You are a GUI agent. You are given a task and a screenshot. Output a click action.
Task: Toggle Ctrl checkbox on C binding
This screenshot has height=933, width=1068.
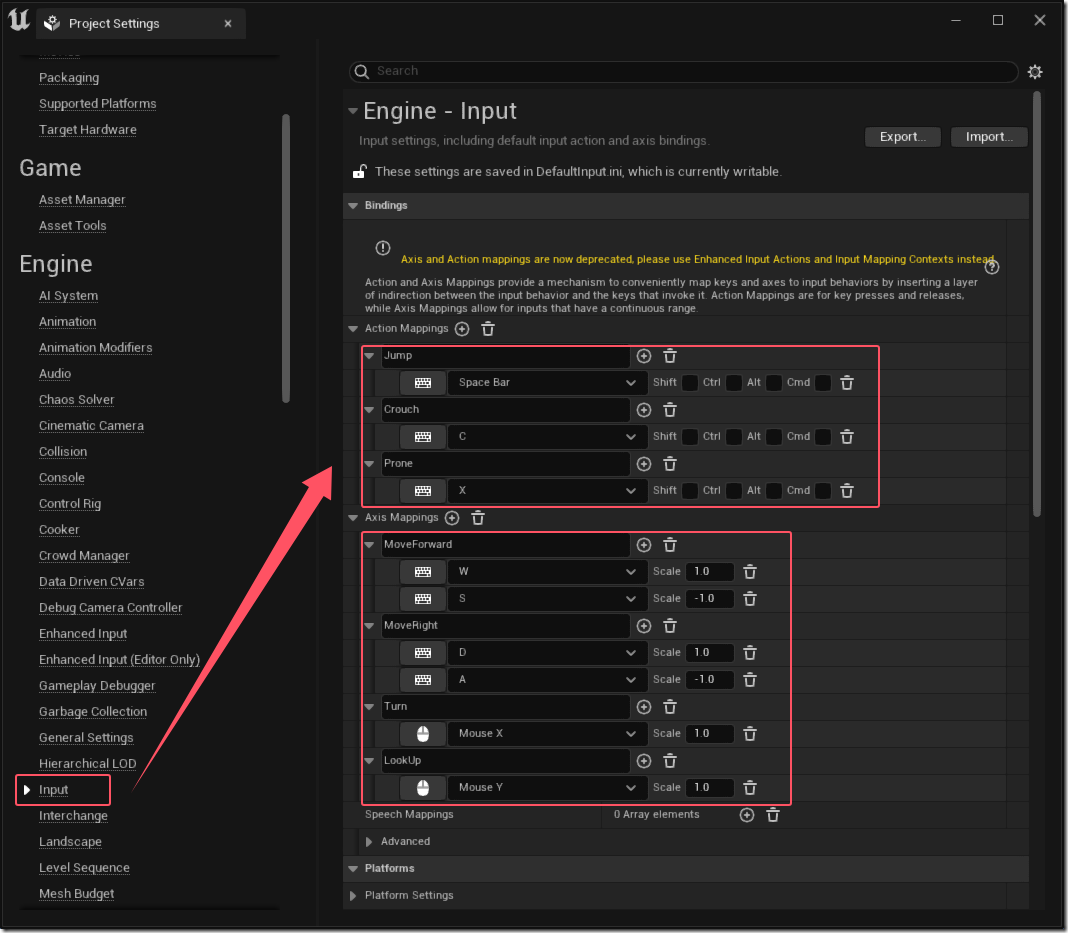coord(734,437)
